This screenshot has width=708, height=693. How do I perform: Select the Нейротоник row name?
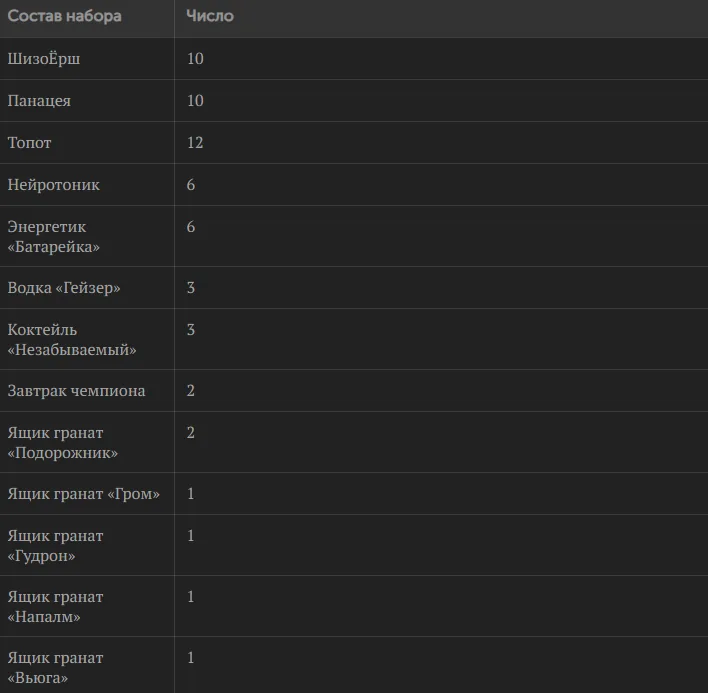point(54,185)
